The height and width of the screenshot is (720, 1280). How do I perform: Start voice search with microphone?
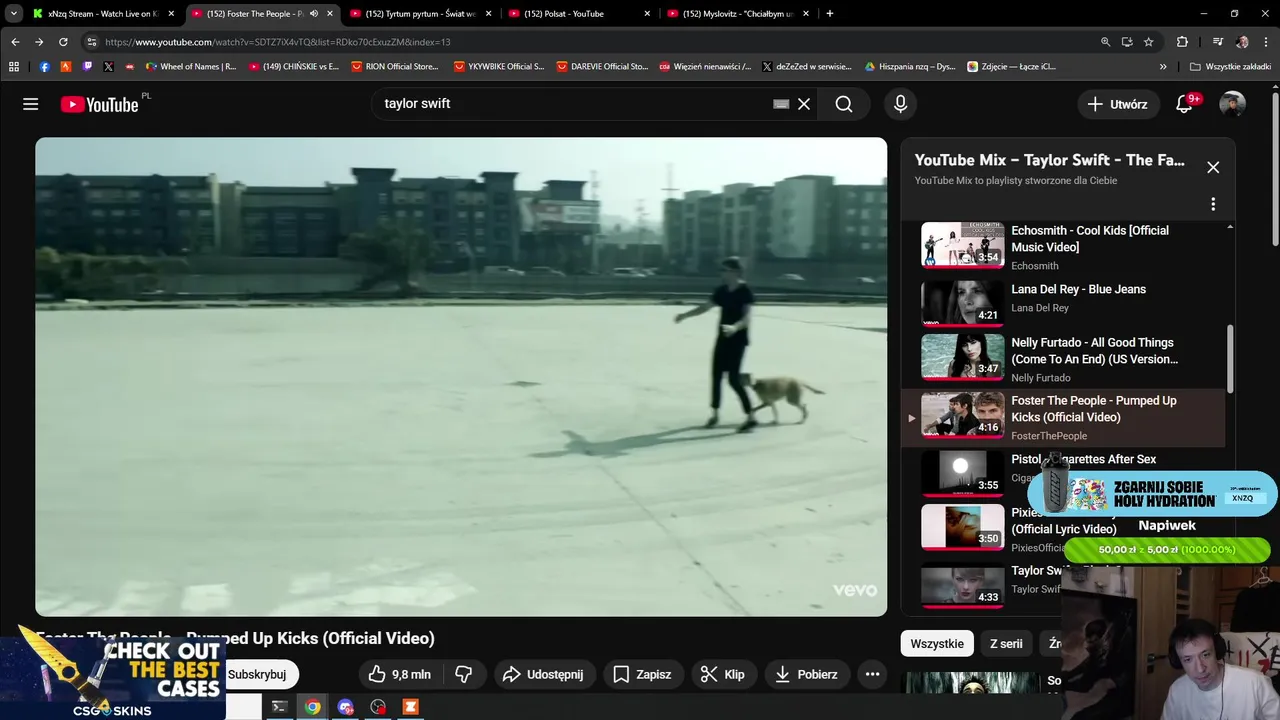pyautogui.click(x=901, y=104)
